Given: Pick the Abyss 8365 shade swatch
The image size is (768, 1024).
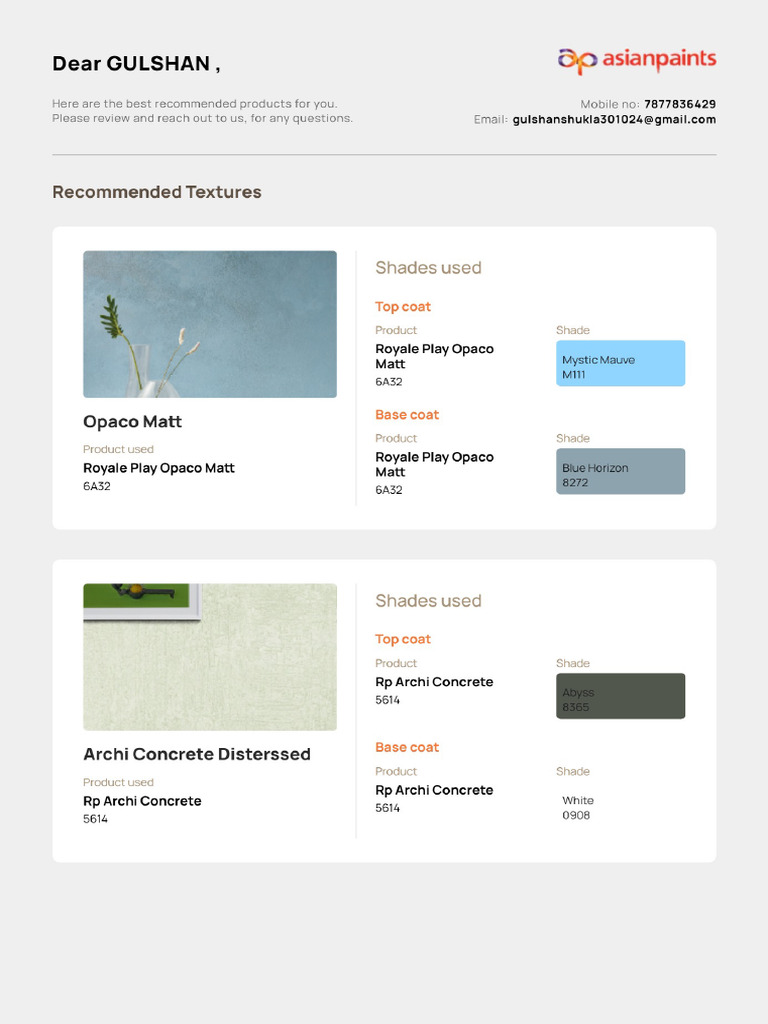Looking at the screenshot, I should click(x=620, y=696).
